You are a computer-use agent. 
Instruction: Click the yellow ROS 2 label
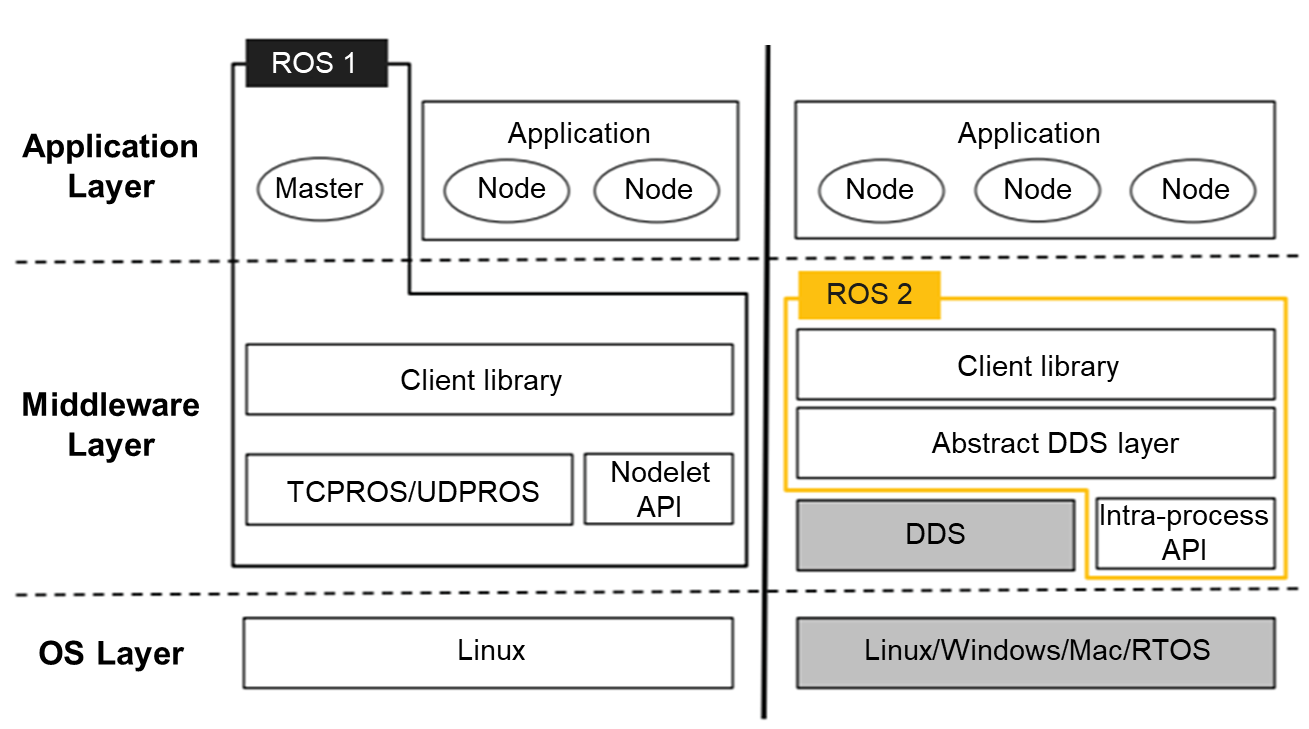click(869, 294)
